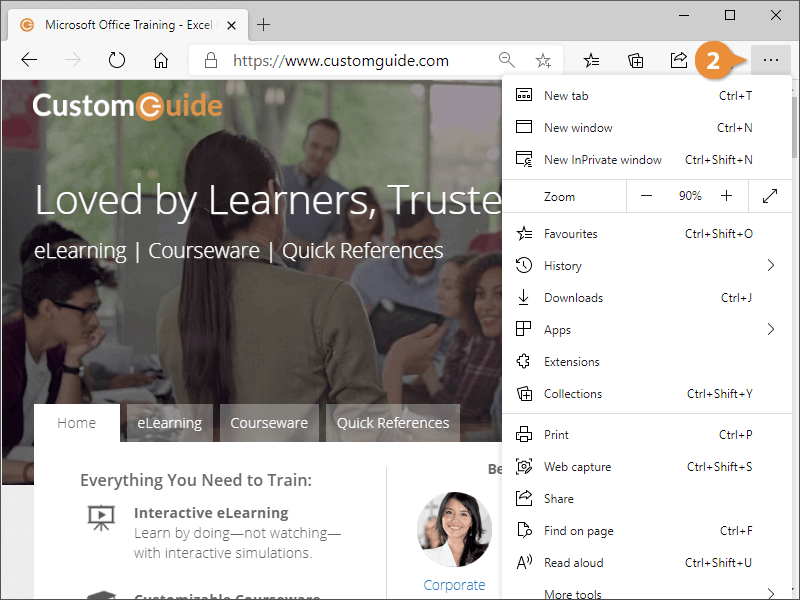The width and height of the screenshot is (800, 600).
Task: Open Settings and more ellipsis menu
Action: pyautogui.click(x=770, y=61)
